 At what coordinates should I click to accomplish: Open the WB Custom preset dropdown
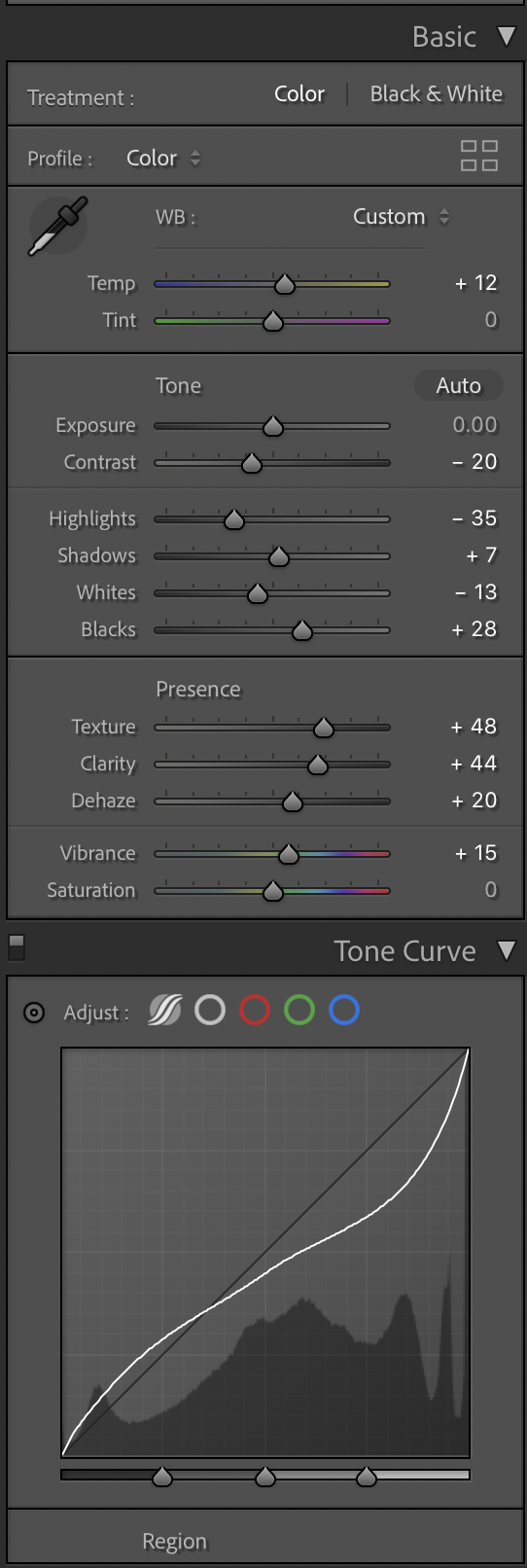(x=401, y=217)
